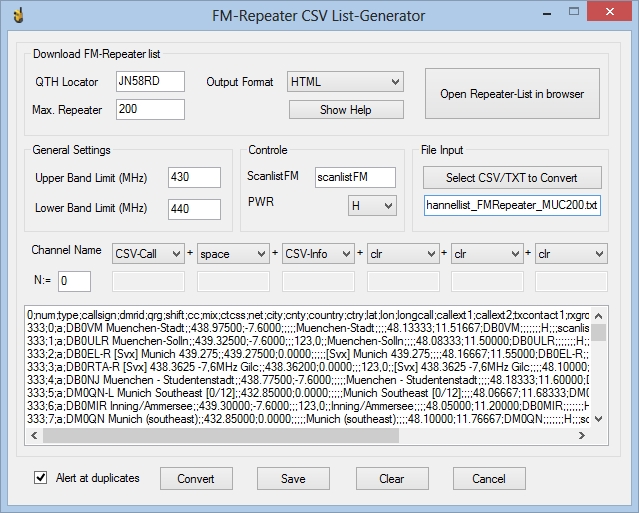The image size is (639, 513).
Task: Focus the ScanlistFM text field
Action: pyautogui.click(x=355, y=177)
